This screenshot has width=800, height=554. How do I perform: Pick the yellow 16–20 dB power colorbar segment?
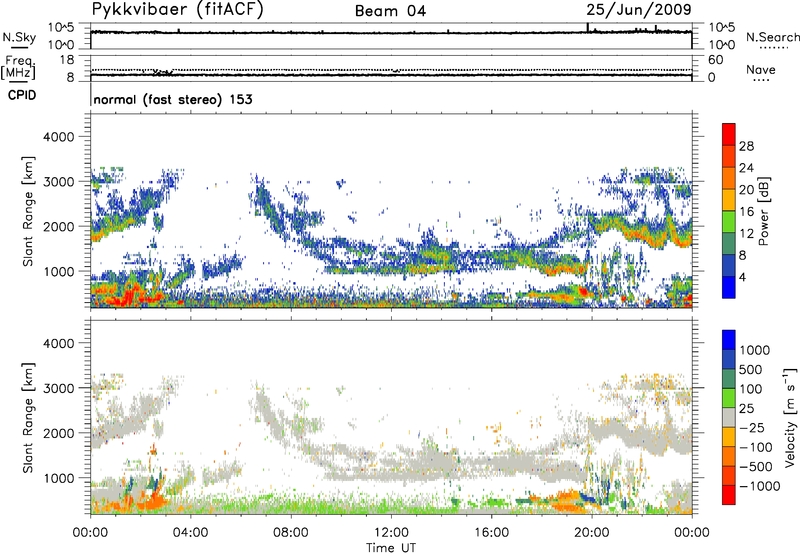[x=729, y=200]
